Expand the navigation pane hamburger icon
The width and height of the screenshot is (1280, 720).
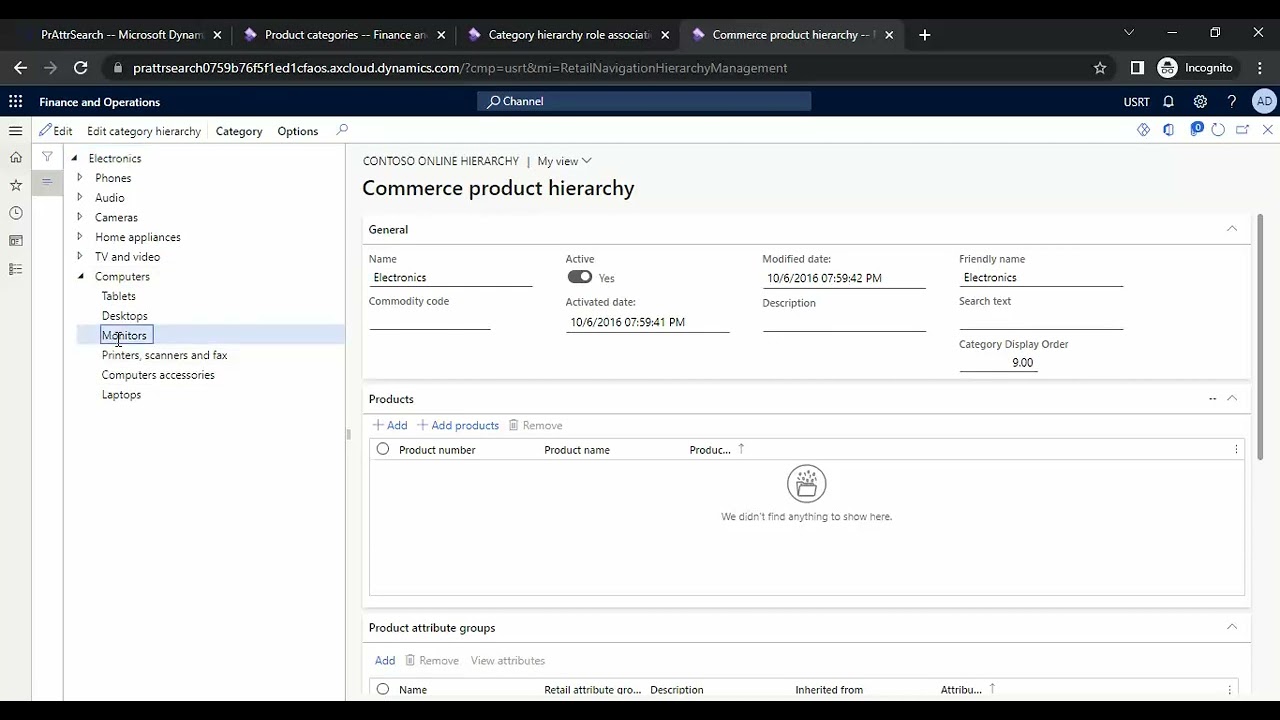pyautogui.click(x=15, y=131)
